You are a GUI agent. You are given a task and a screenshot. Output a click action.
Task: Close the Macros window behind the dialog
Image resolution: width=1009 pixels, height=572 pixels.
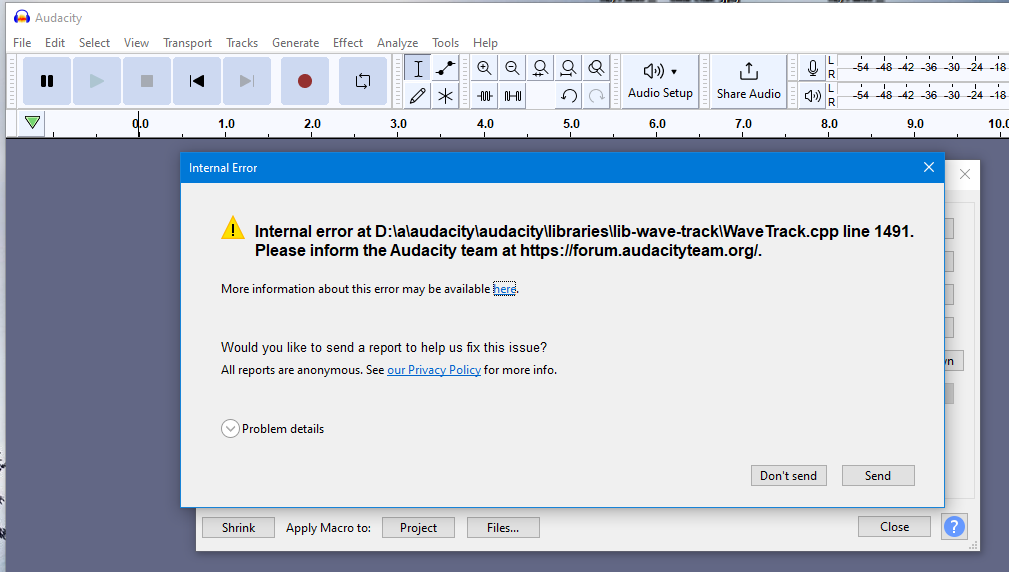click(965, 174)
